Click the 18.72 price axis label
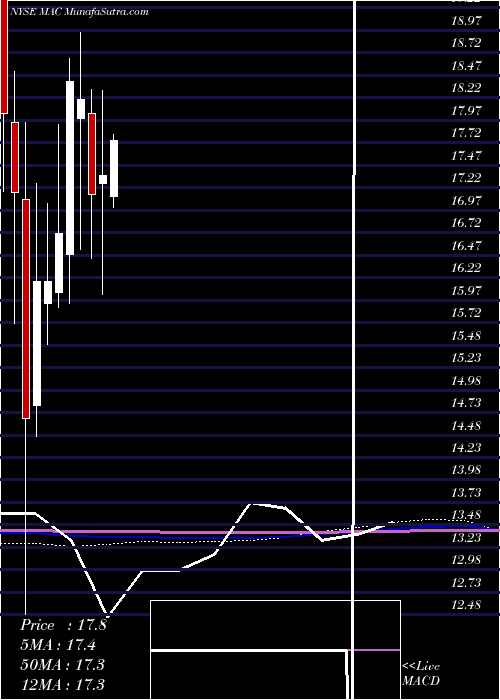 coord(466,43)
